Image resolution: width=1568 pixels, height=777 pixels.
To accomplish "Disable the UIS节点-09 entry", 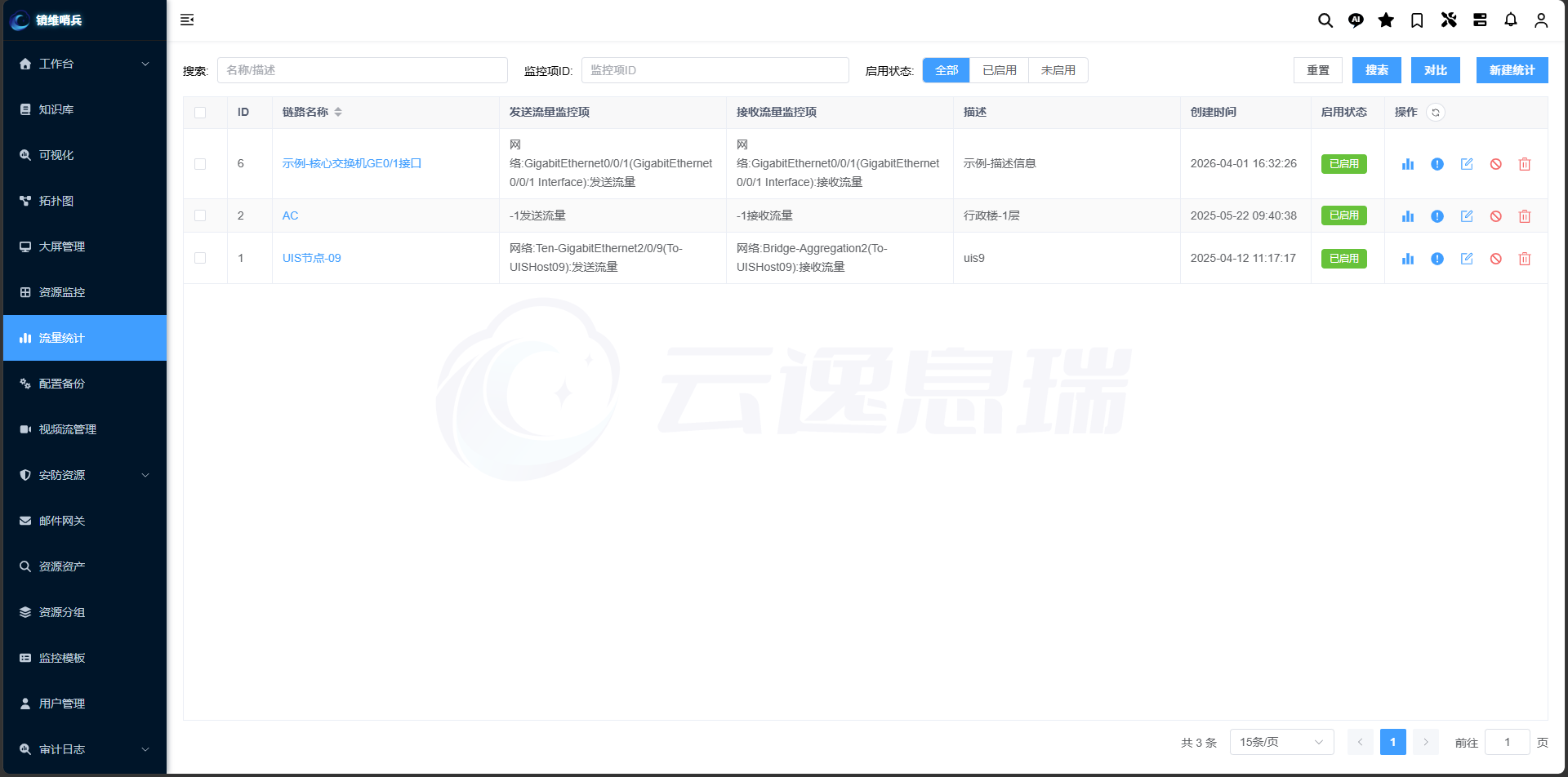I will click(1496, 259).
